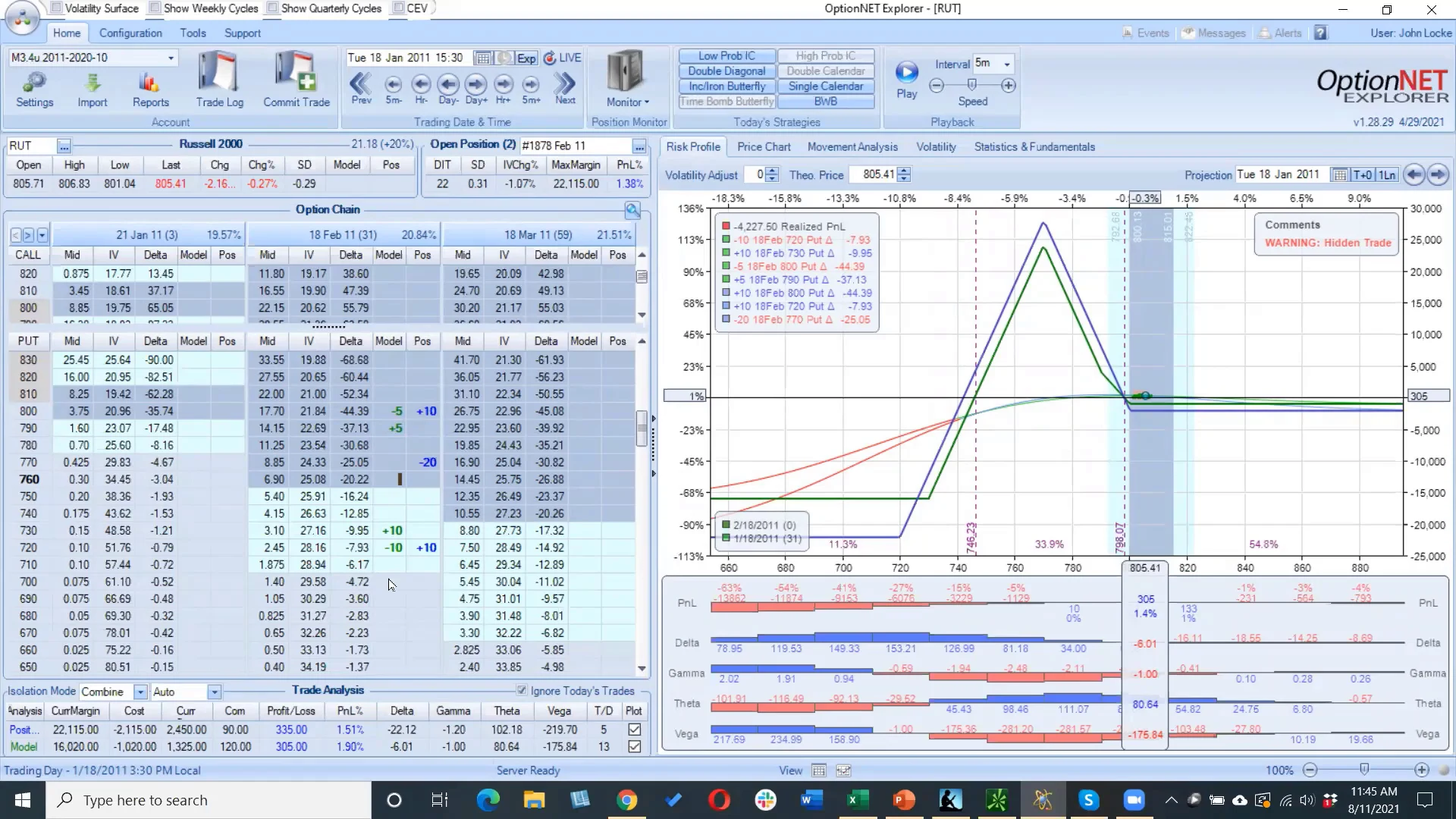The height and width of the screenshot is (819, 1456).
Task: Click the Import icon
Action: (x=92, y=89)
